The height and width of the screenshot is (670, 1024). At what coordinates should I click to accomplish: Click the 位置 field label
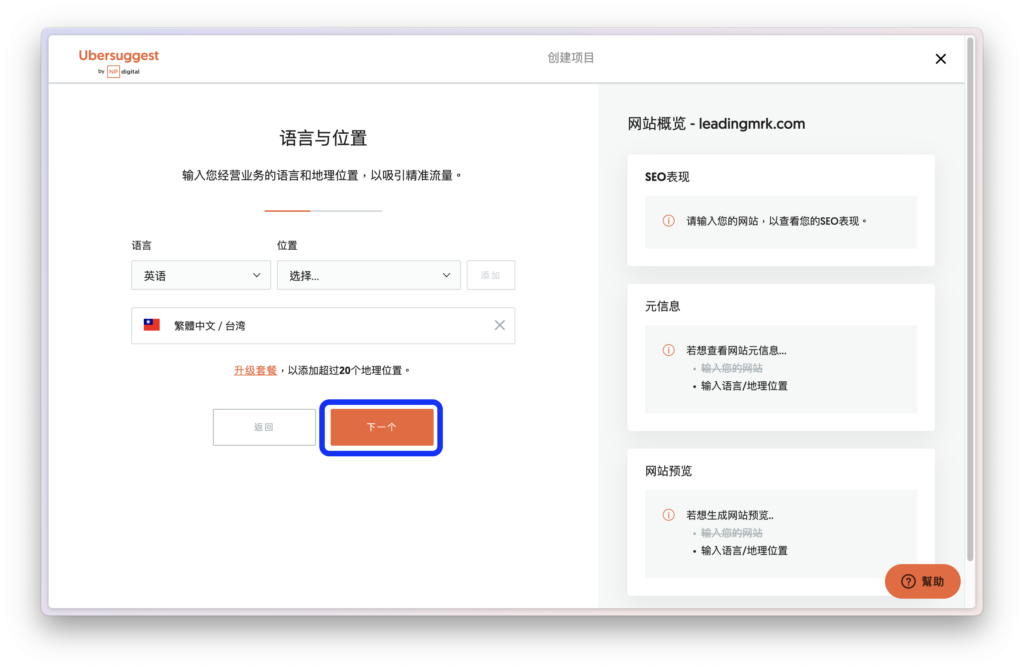click(x=287, y=245)
